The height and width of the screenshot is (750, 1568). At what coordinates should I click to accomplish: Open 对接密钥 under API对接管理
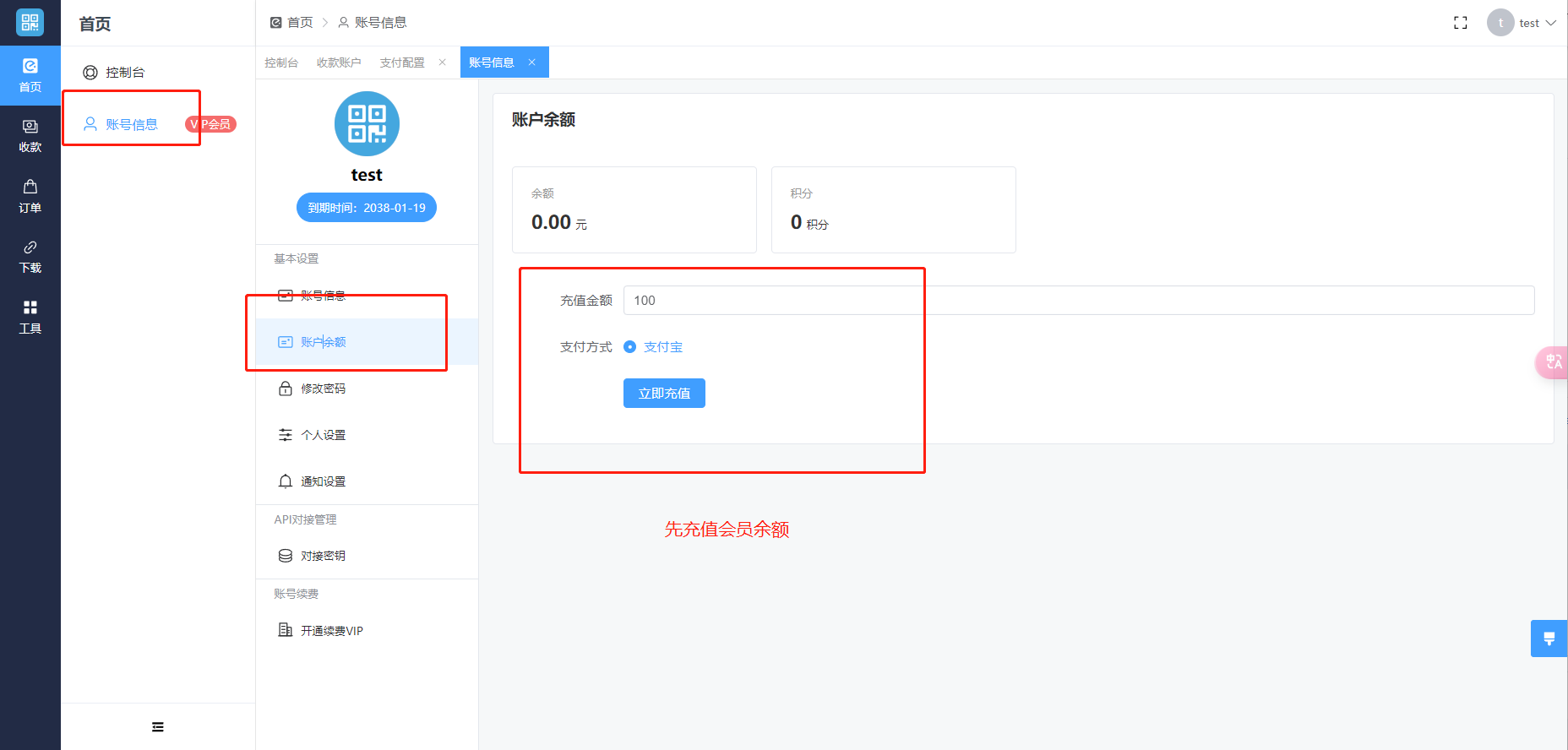tap(323, 556)
